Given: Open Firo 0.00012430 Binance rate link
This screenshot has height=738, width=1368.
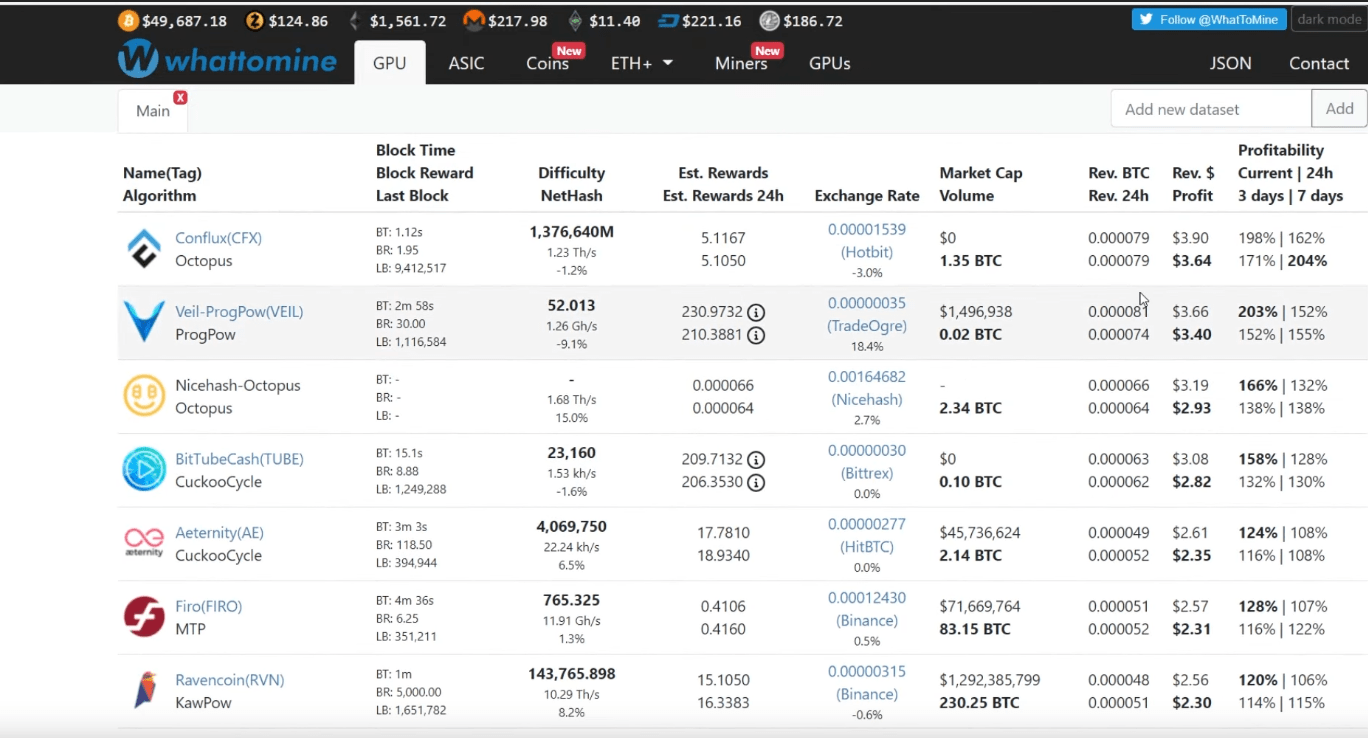Looking at the screenshot, I should (x=867, y=609).
